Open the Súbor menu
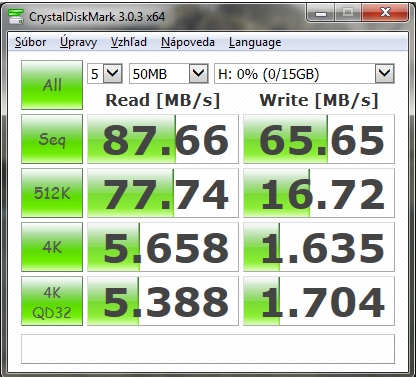The width and height of the screenshot is (416, 377). 30,42
